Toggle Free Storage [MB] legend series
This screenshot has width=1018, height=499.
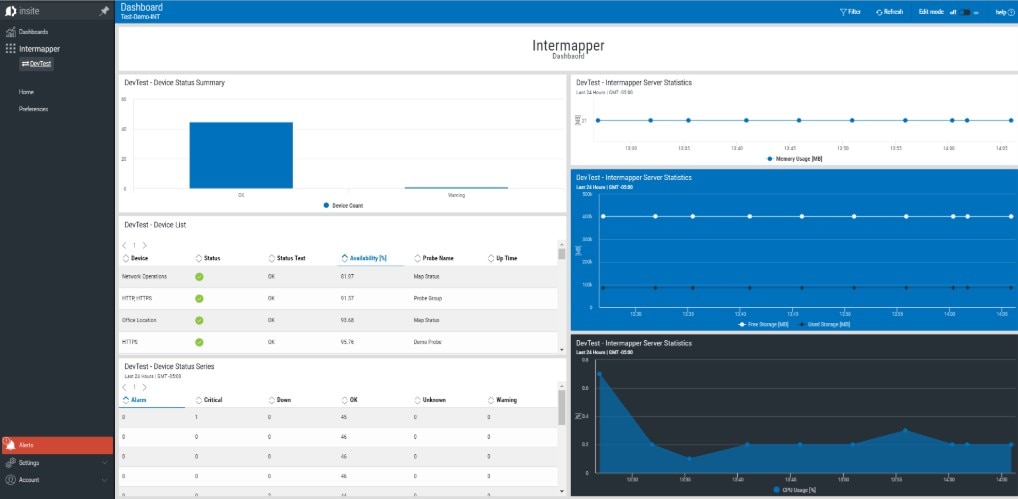[763, 324]
